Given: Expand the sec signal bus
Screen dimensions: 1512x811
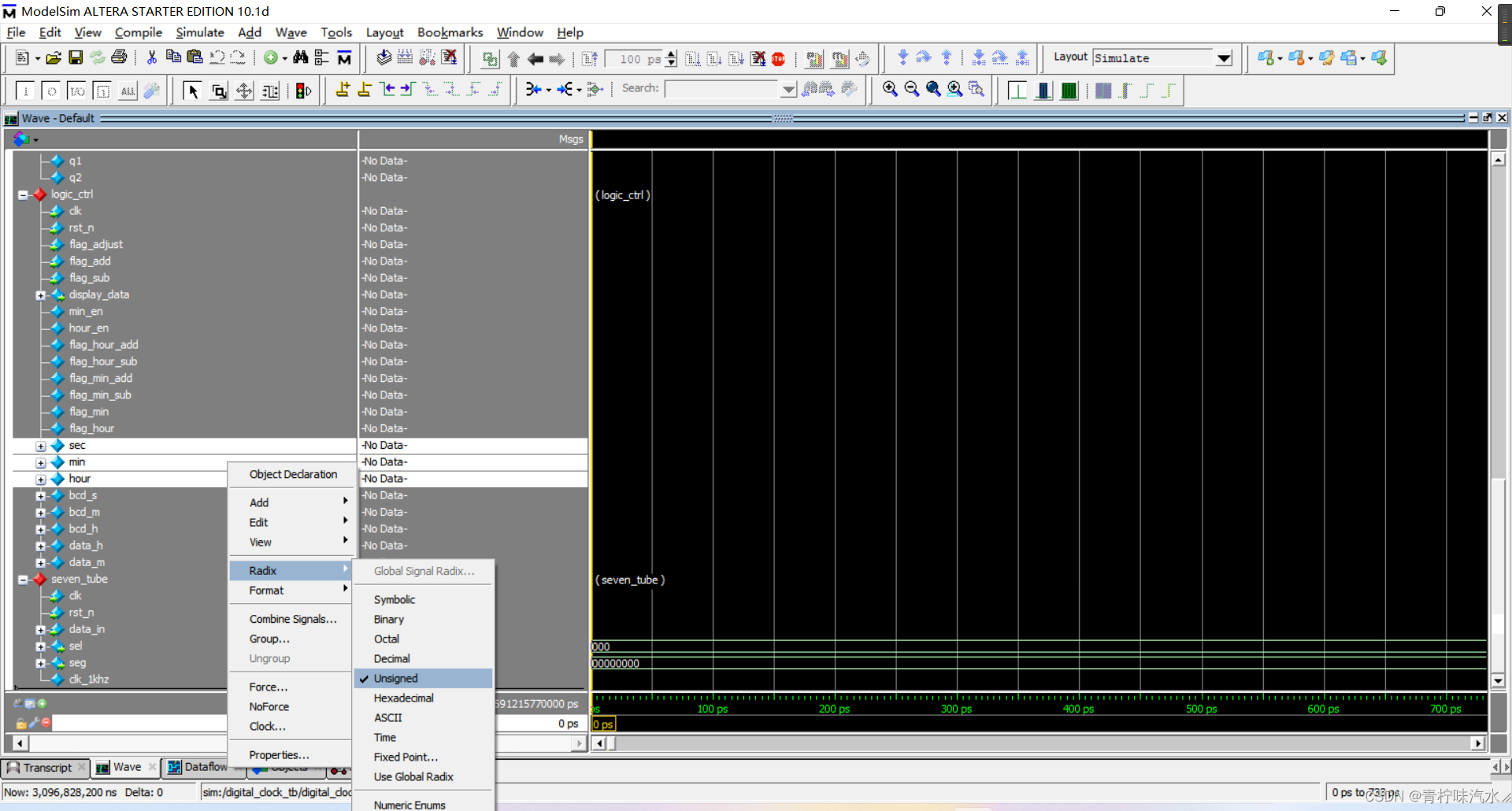Looking at the screenshot, I should [41, 446].
